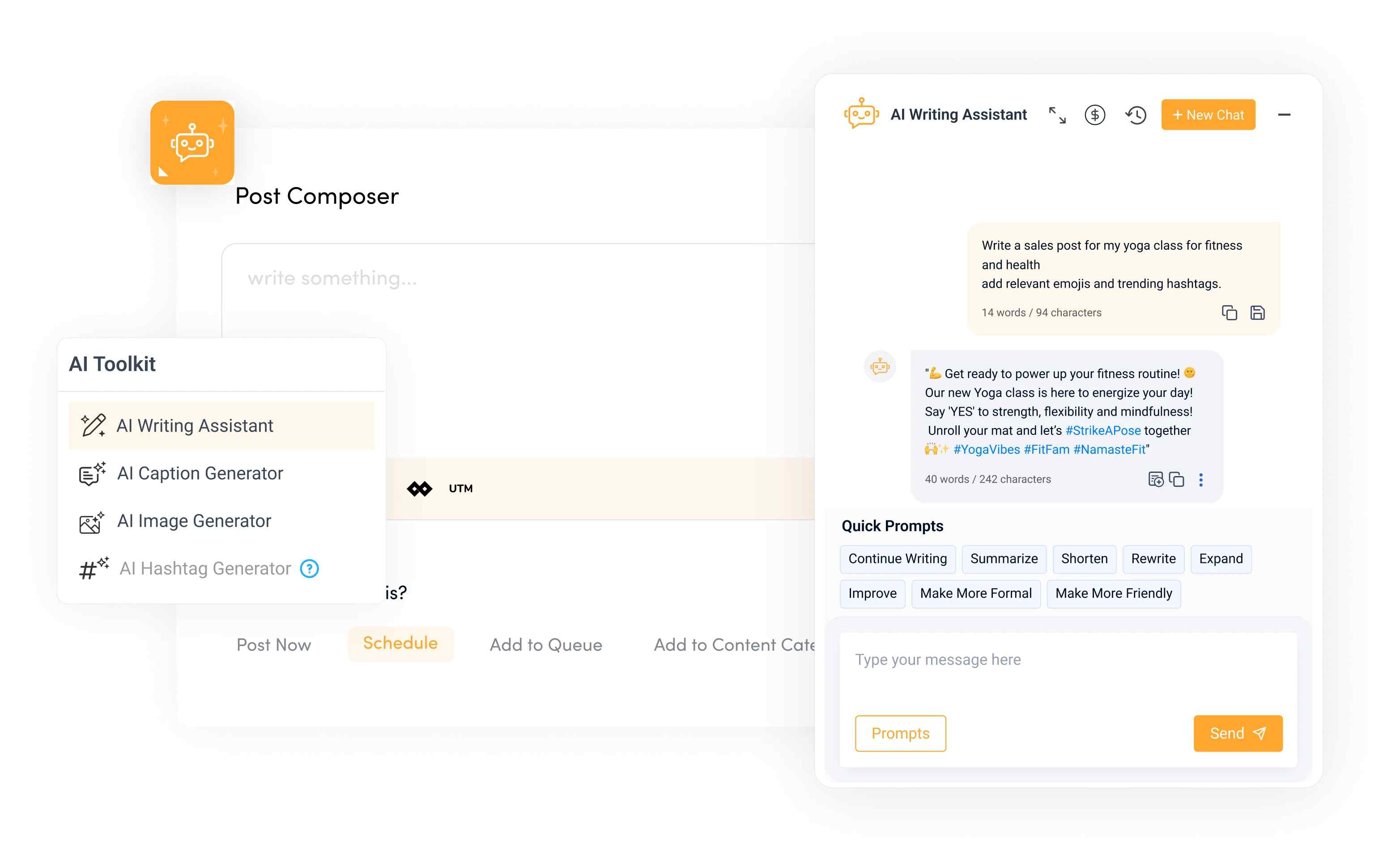Check AI credits via the dollar icon
Image resolution: width=1400 pixels, height=868 pixels.
[1095, 115]
